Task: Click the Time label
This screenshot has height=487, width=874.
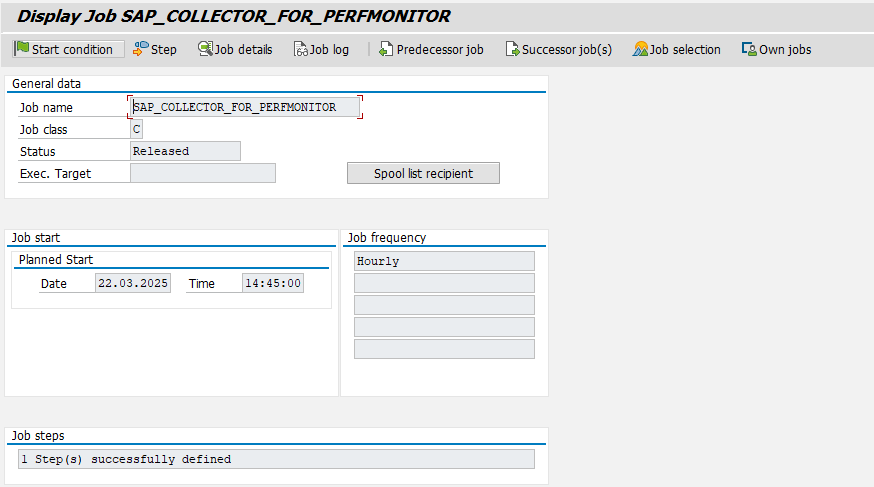Action: 202,284
